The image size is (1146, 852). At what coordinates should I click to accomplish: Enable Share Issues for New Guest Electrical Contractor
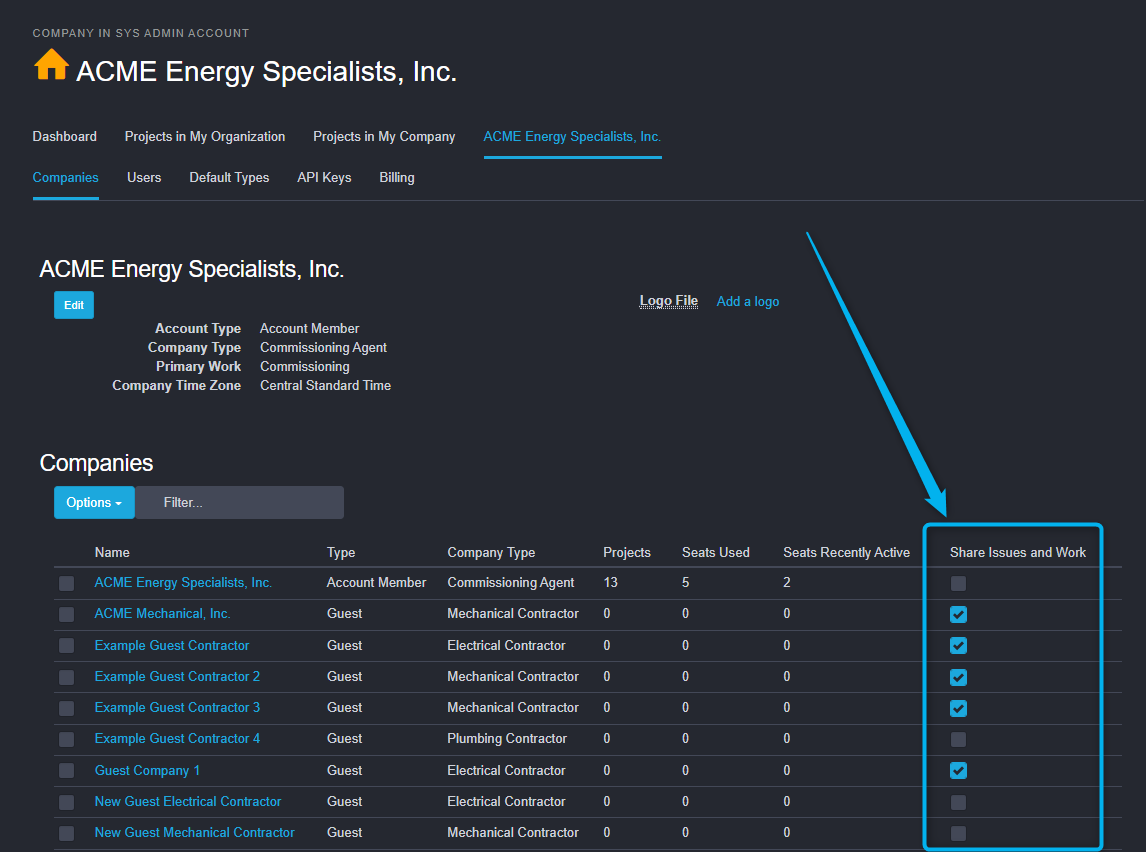pos(958,801)
